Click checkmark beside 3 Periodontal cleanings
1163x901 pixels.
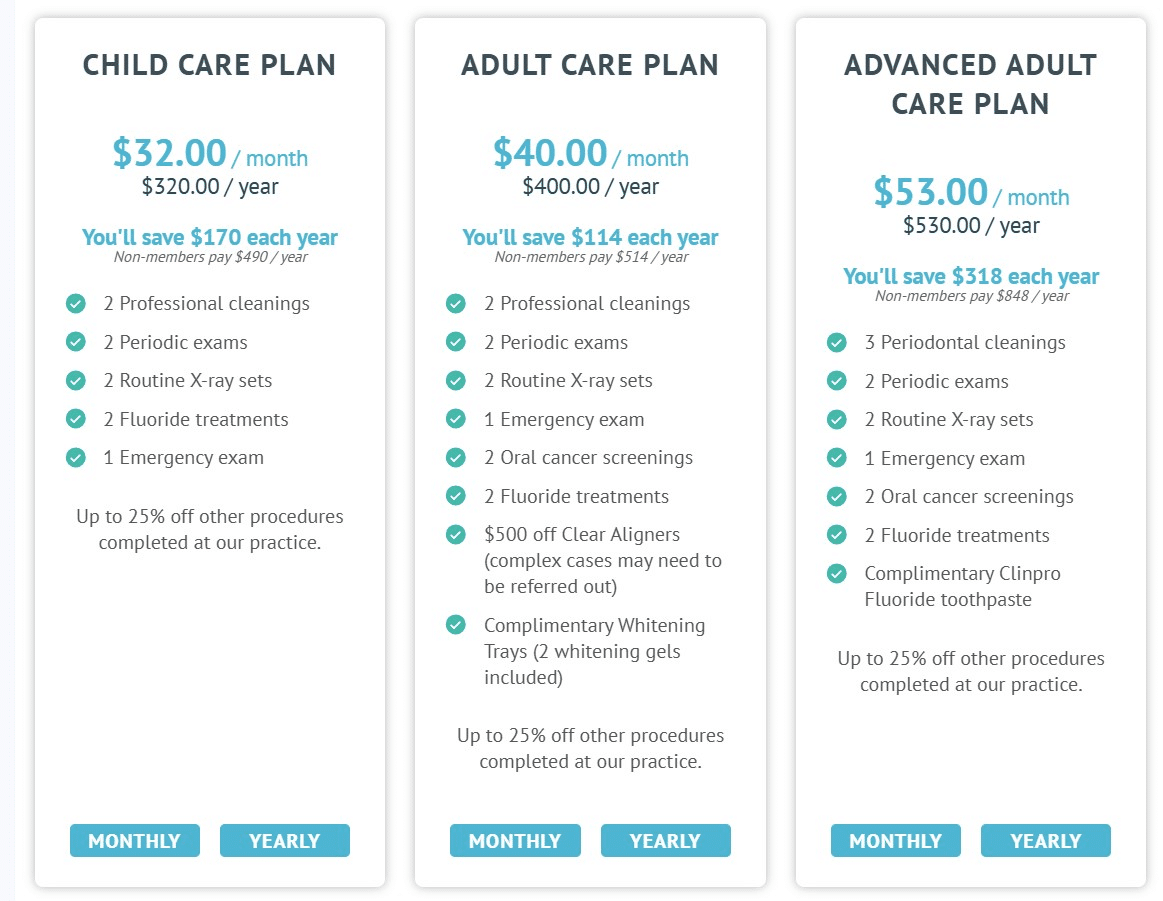click(x=837, y=342)
